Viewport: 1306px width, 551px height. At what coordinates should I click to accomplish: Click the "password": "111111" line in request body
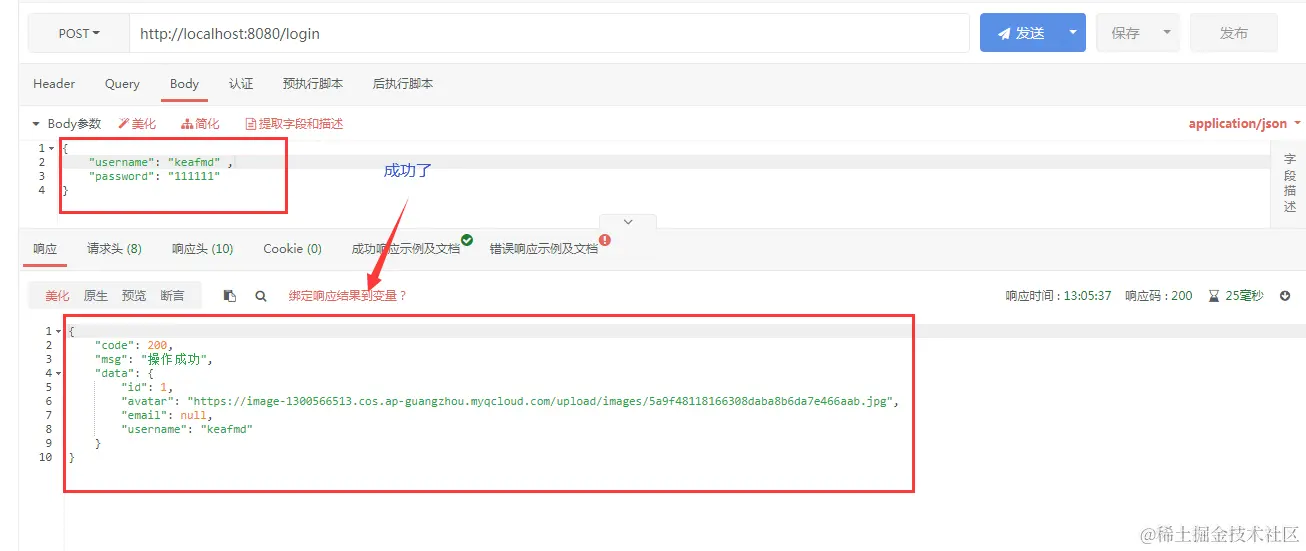tap(154, 176)
